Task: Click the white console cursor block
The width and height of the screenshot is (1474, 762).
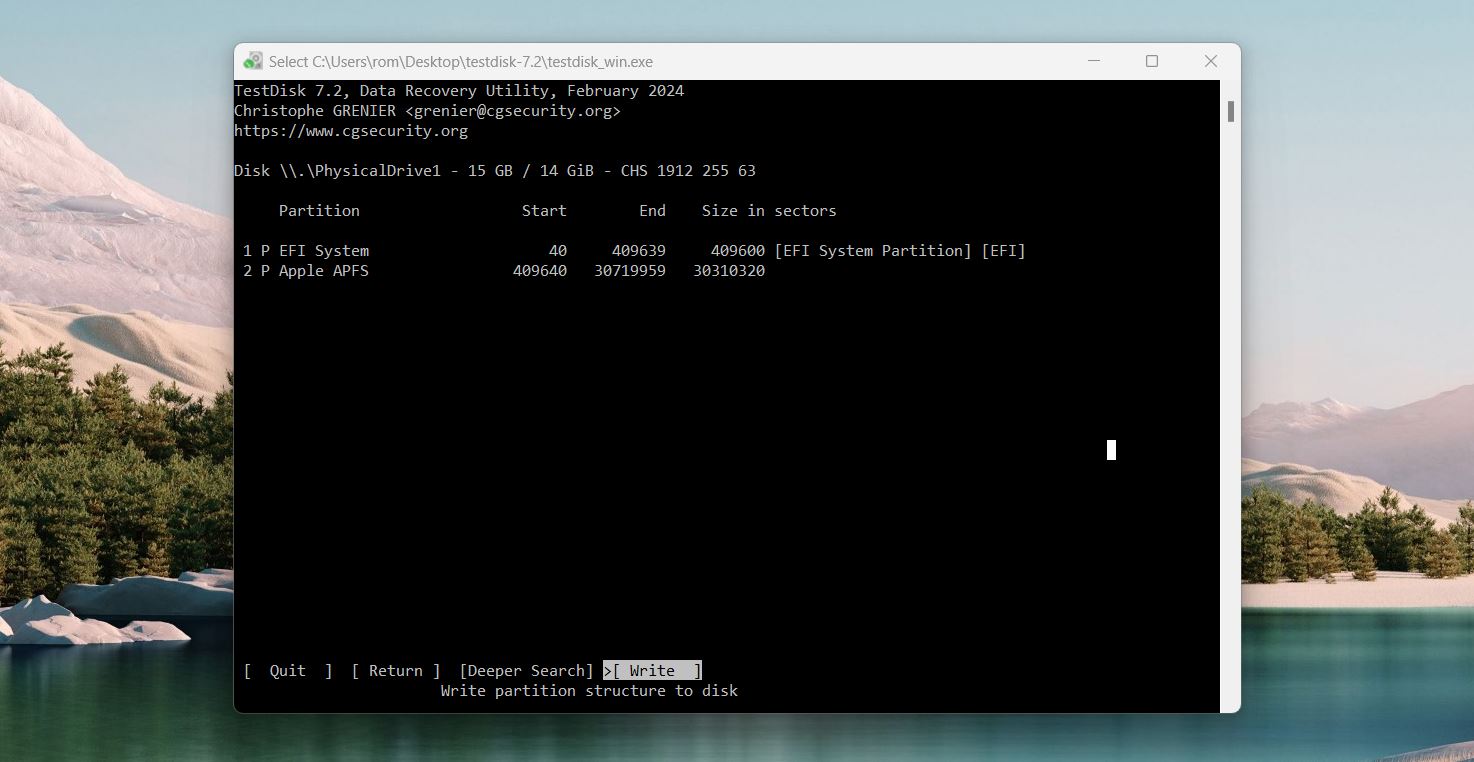Action: coord(1111,450)
